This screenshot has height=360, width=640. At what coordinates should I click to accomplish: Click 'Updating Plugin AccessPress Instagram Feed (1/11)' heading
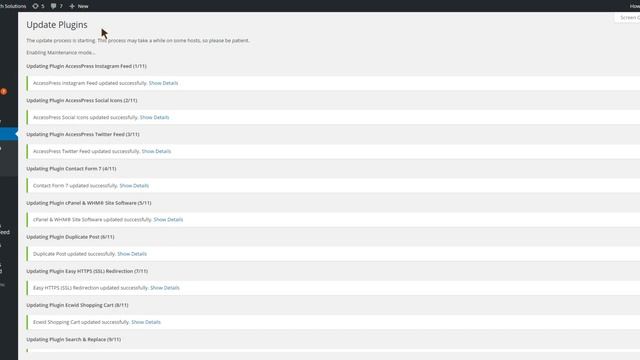(x=86, y=66)
